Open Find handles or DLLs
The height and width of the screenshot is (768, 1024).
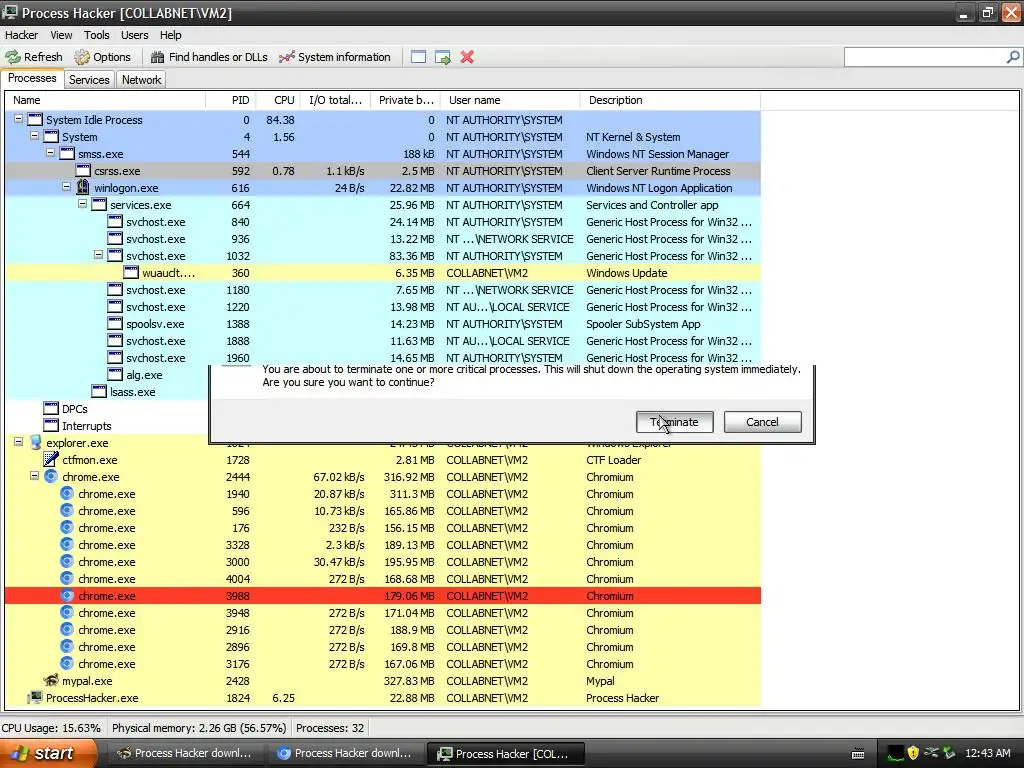[209, 57]
